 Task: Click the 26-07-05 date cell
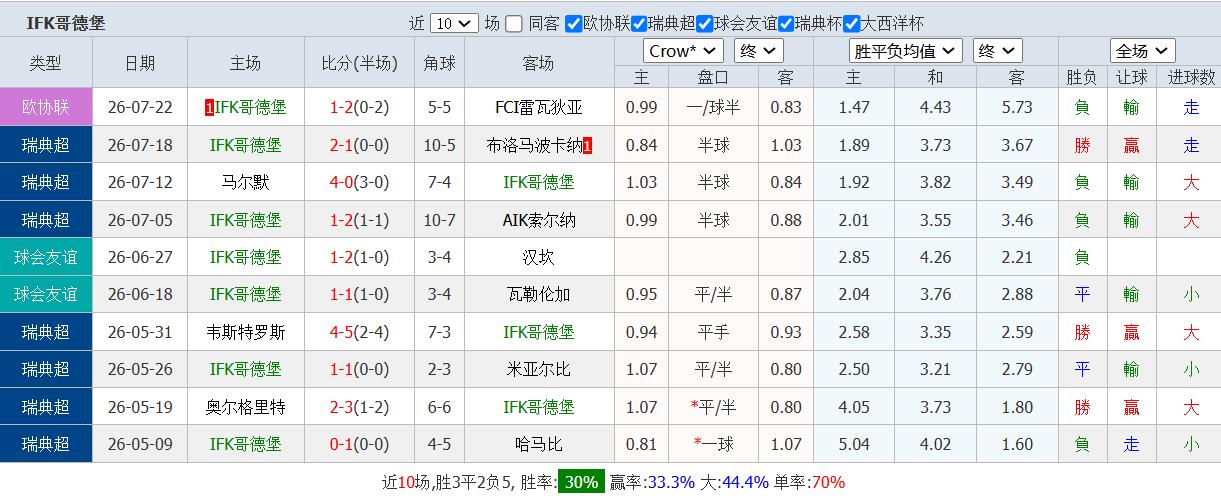coord(140,220)
